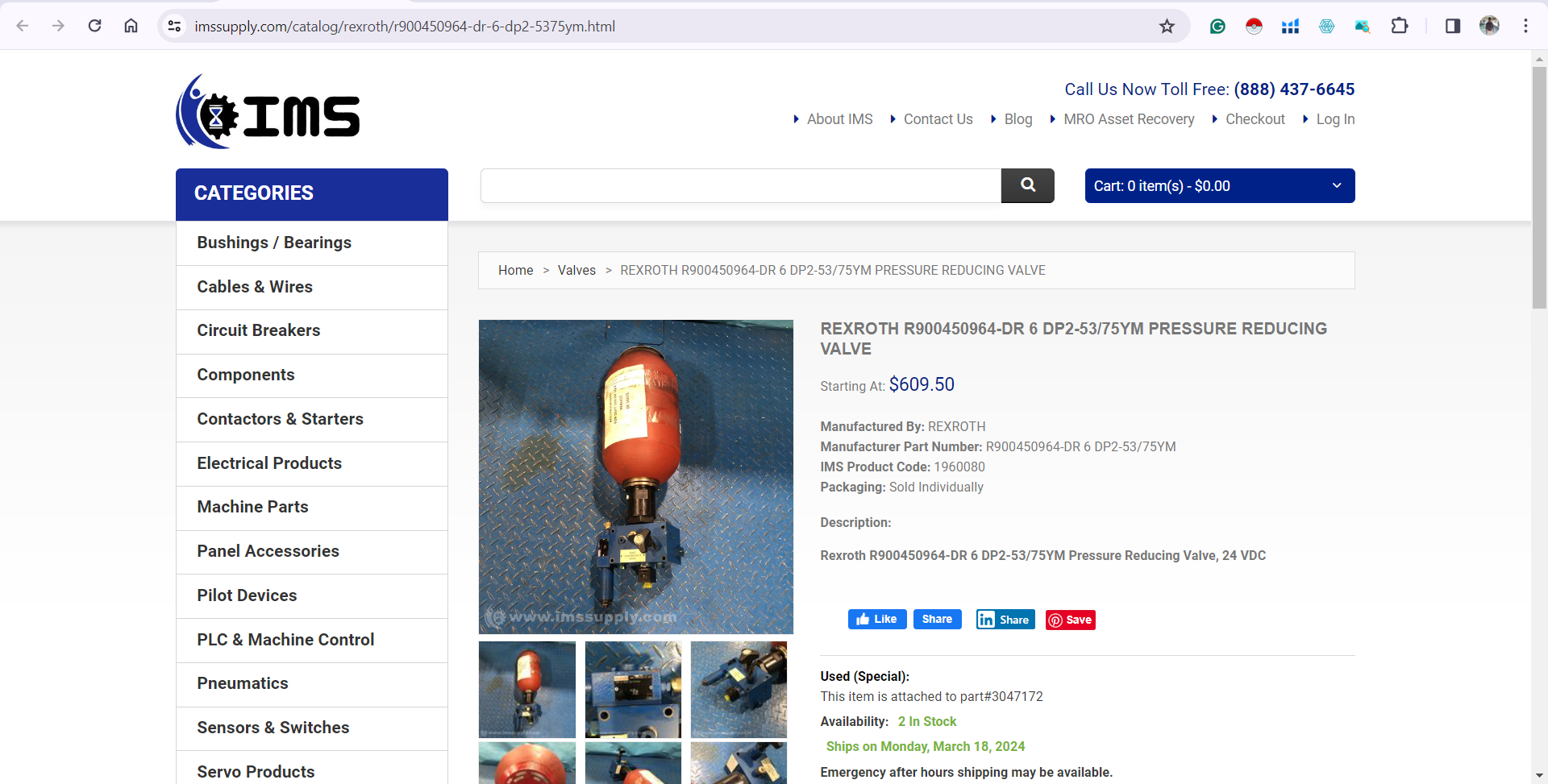Viewport: 1548px width, 784px height.
Task: Open the Chrome three-dot menu
Action: (x=1525, y=26)
